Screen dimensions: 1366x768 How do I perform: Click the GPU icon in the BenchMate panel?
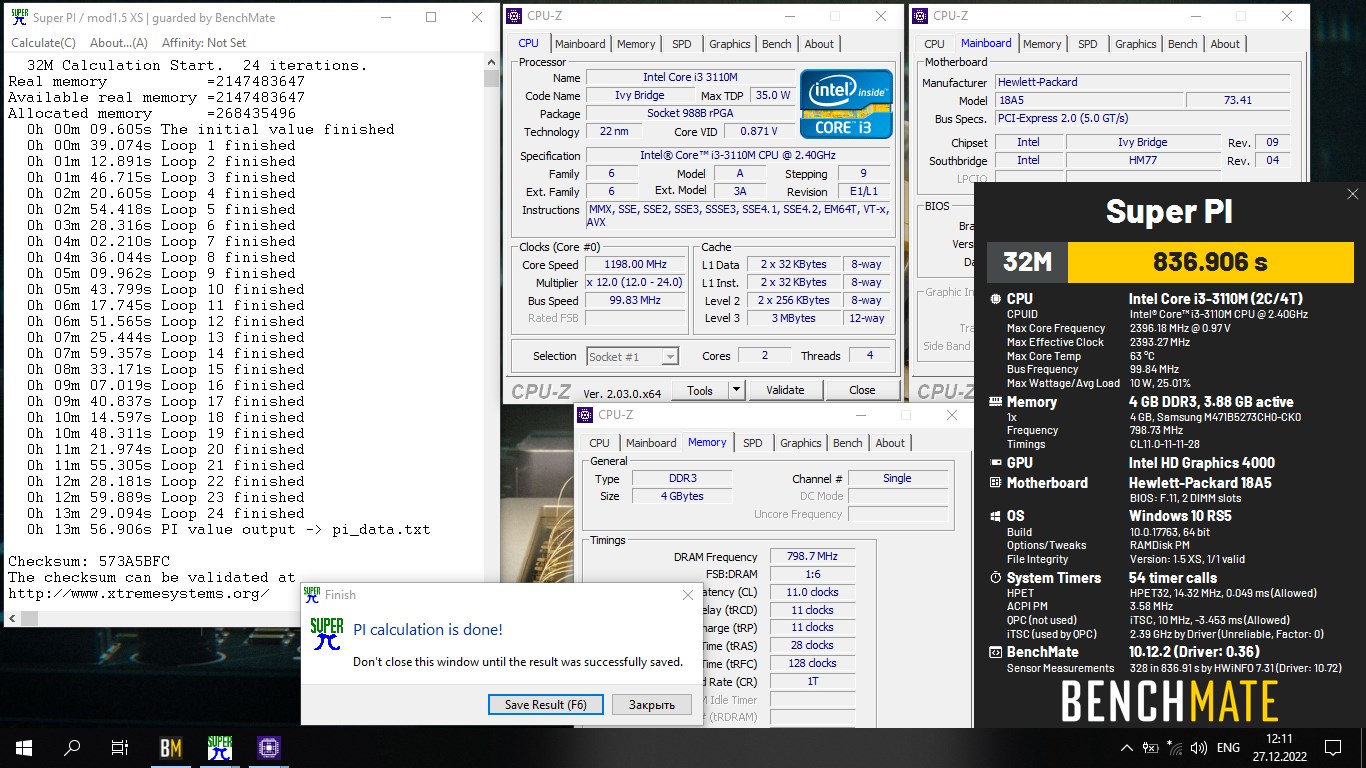995,463
